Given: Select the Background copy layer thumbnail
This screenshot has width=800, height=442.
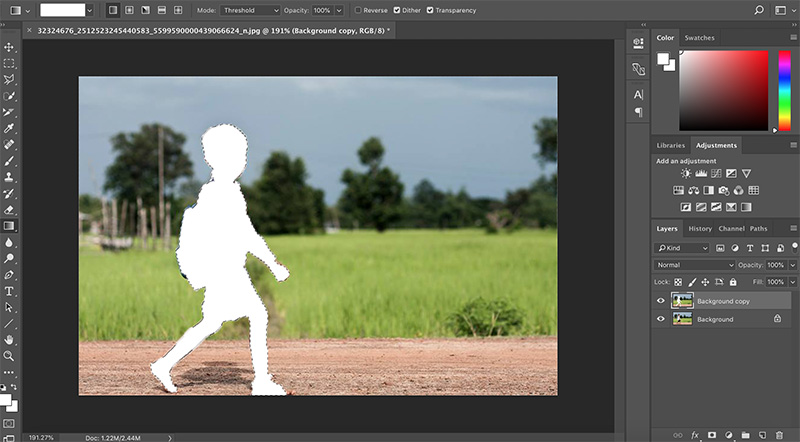Looking at the screenshot, I should (682, 301).
